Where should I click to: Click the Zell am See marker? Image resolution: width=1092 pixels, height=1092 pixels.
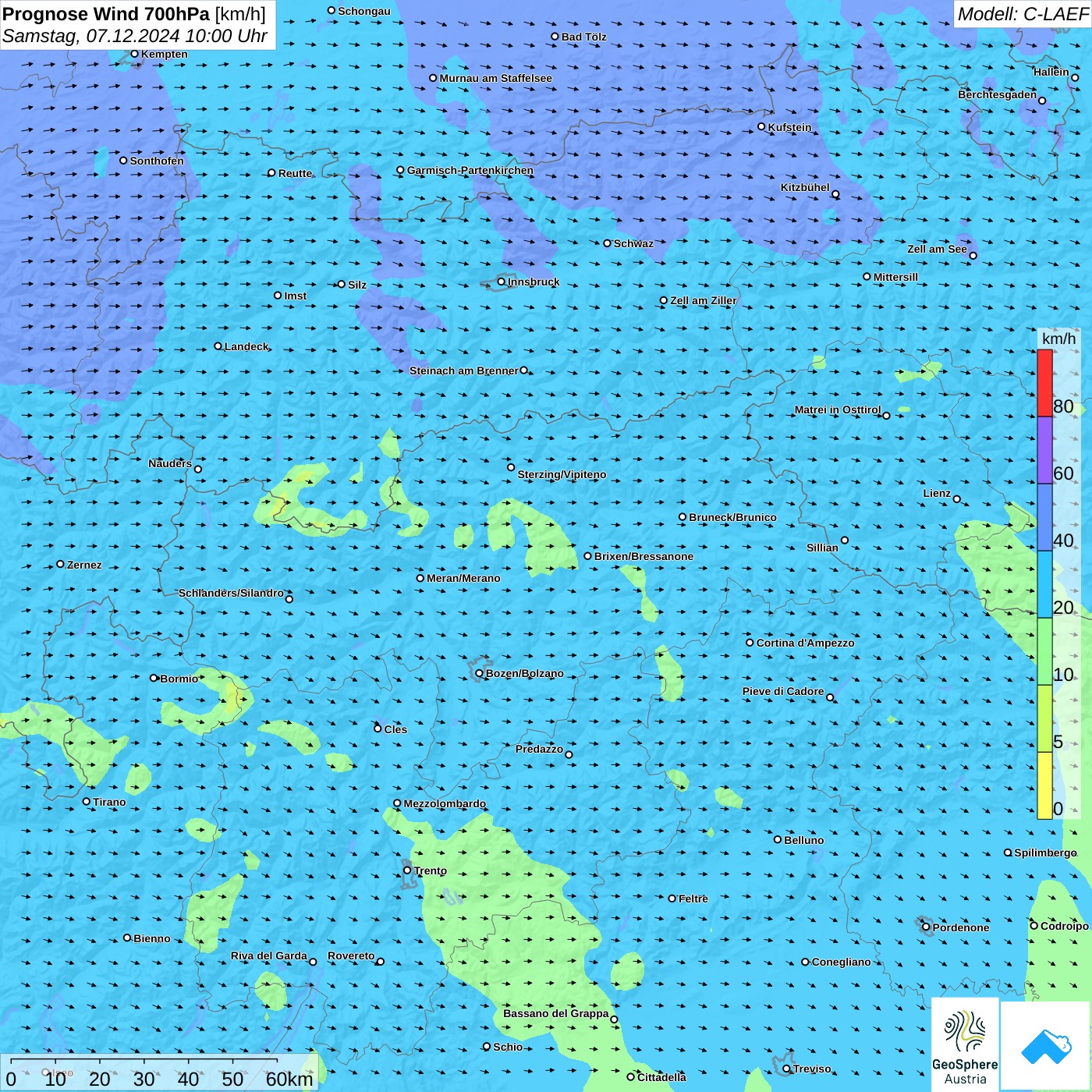(x=973, y=255)
